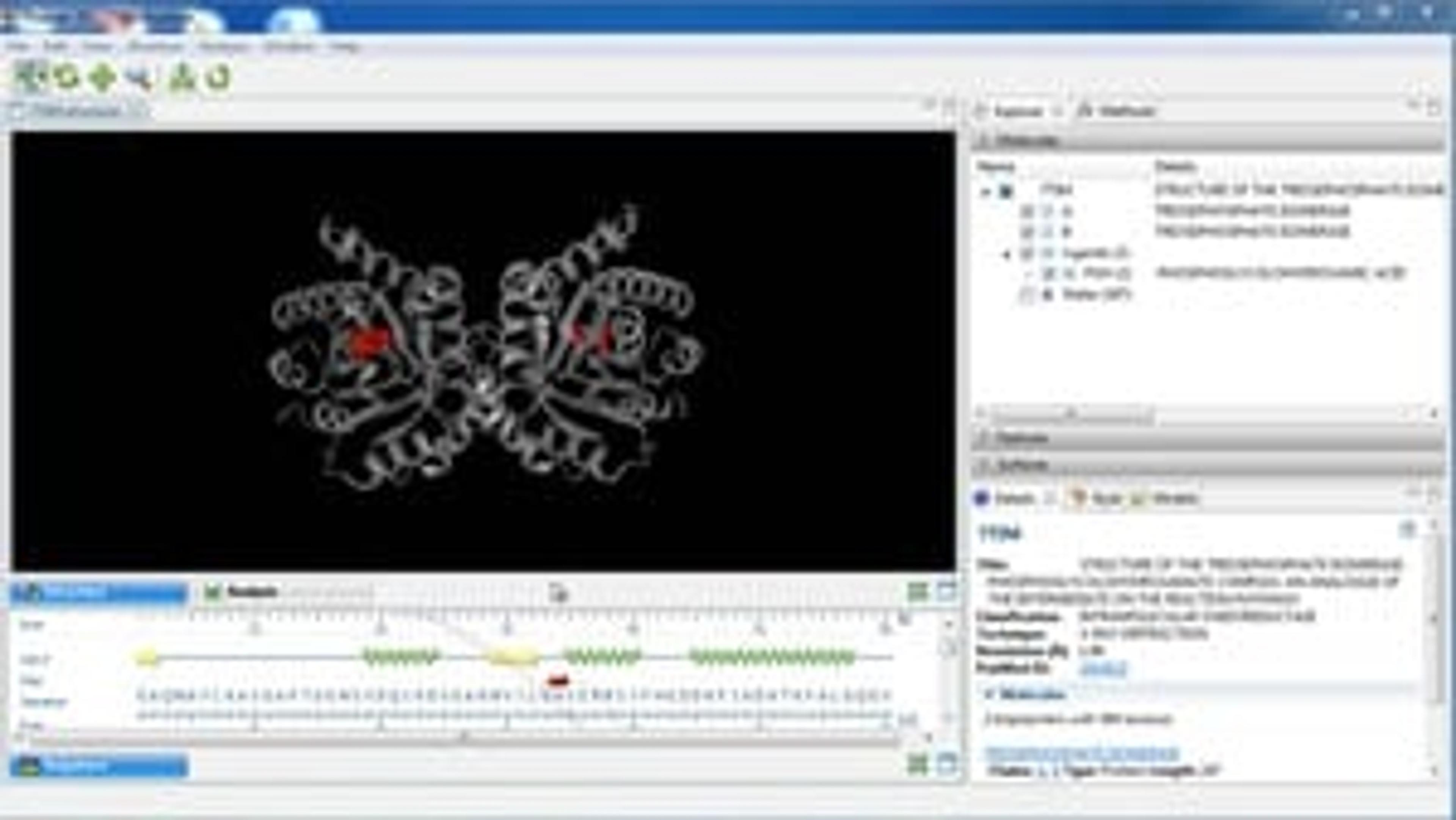Collapse the Ligands tree node

pos(1006,254)
